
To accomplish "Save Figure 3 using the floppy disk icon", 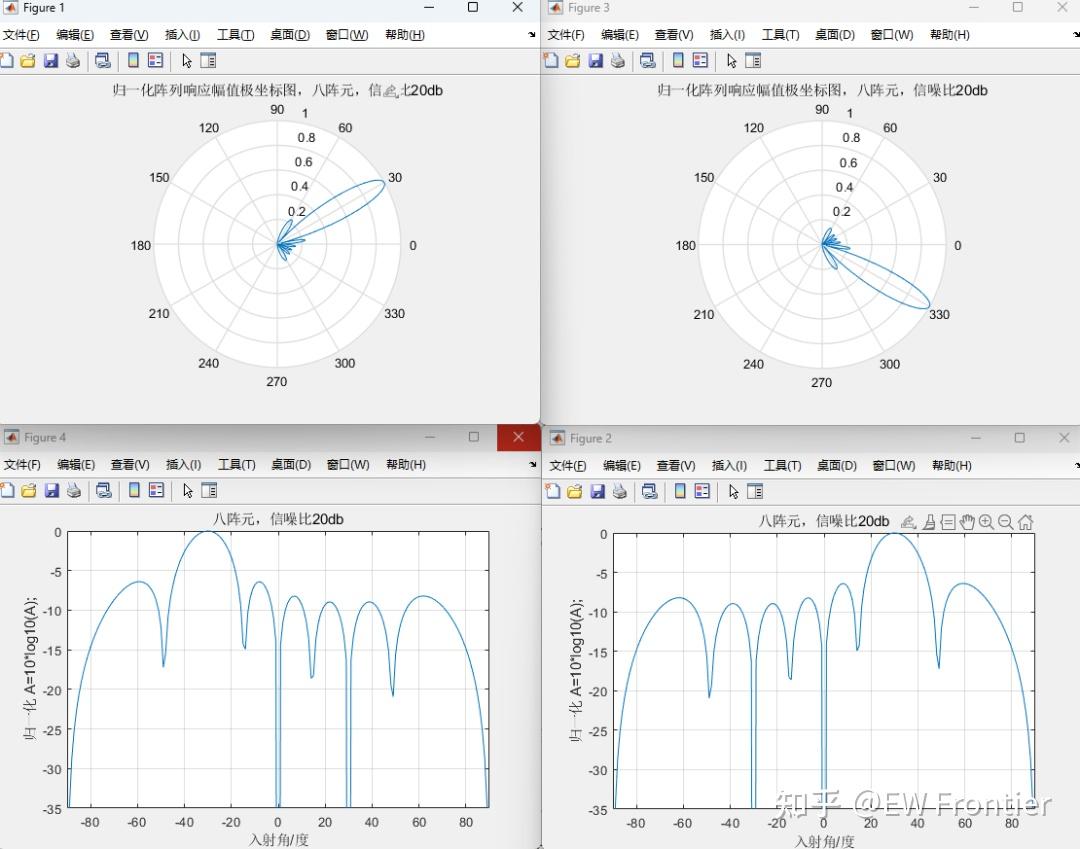I will 596,61.
